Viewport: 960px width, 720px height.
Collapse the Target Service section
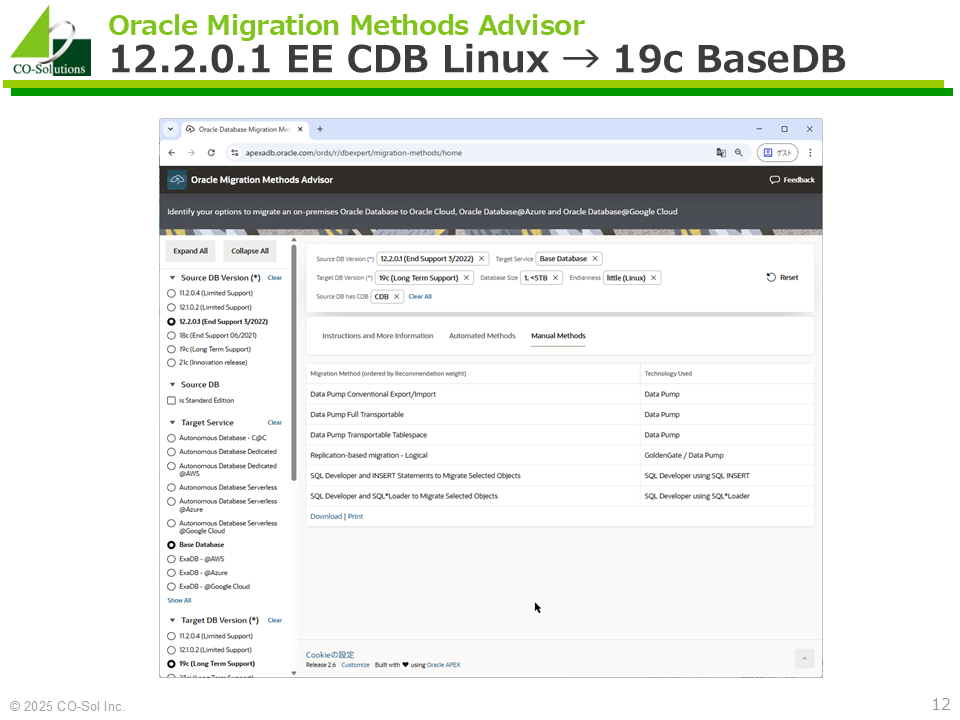(x=173, y=422)
